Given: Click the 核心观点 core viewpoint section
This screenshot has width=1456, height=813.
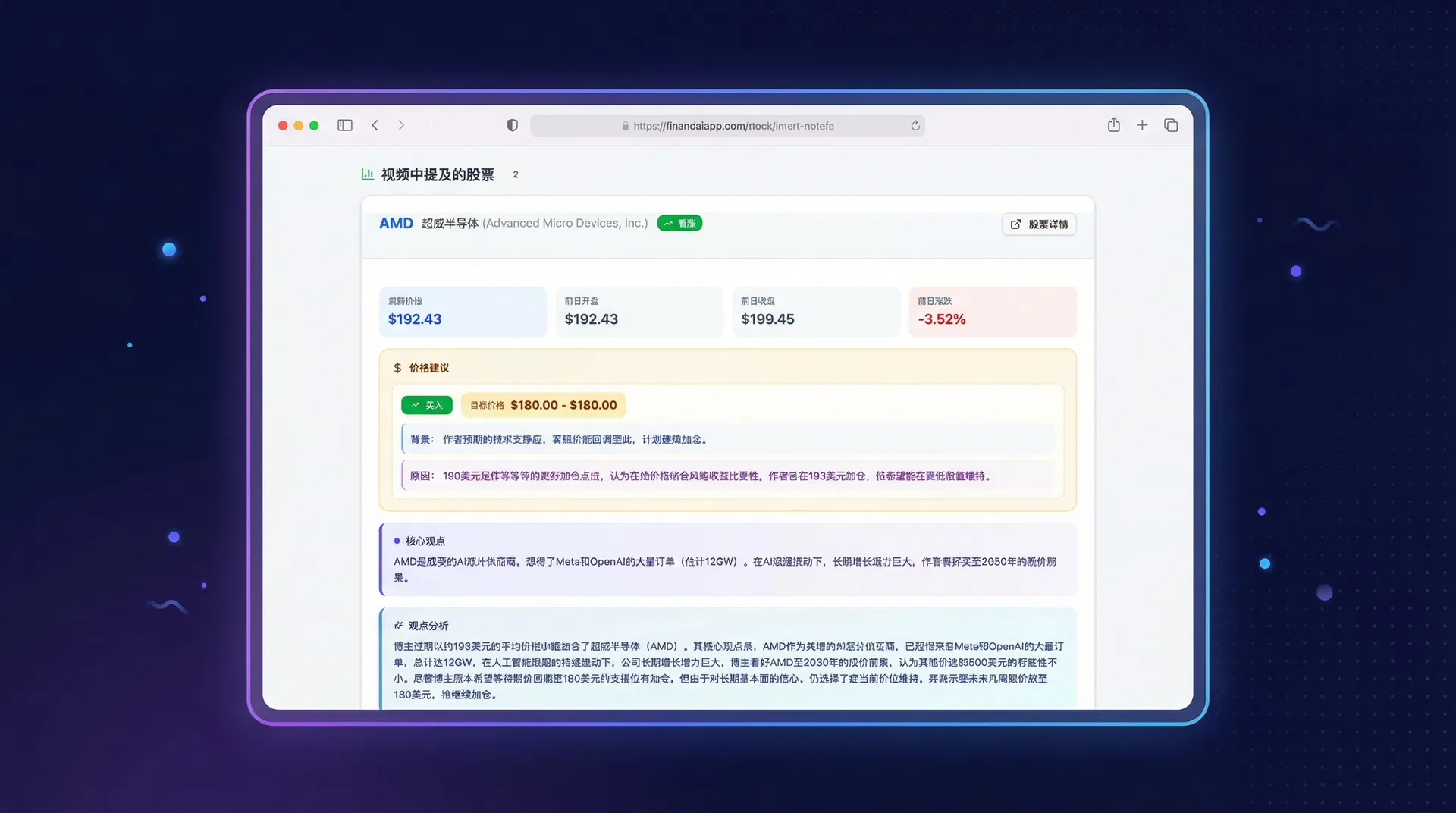Looking at the screenshot, I should point(425,541).
